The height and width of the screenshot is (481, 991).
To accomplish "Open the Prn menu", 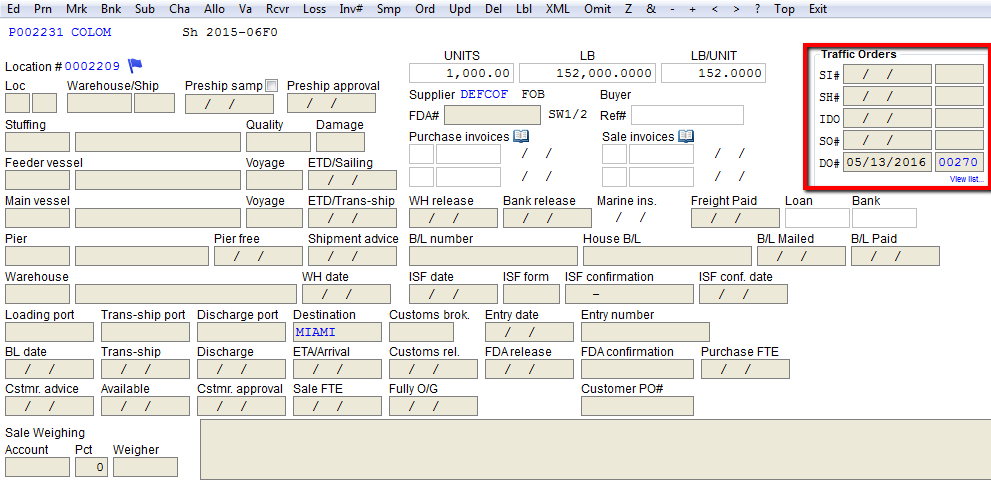I will click(x=43, y=9).
